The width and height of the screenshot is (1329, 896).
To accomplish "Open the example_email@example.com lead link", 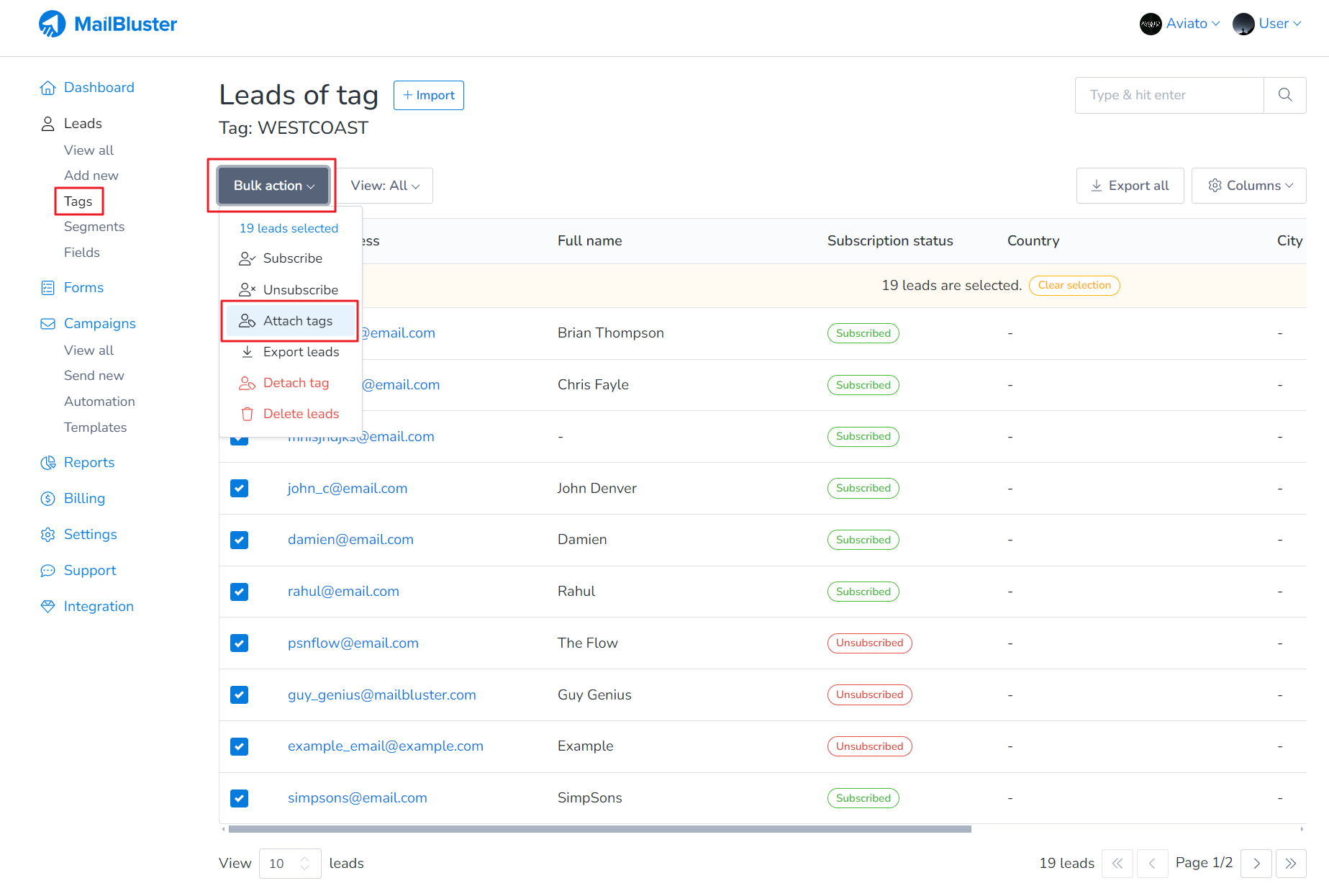I will (386, 746).
